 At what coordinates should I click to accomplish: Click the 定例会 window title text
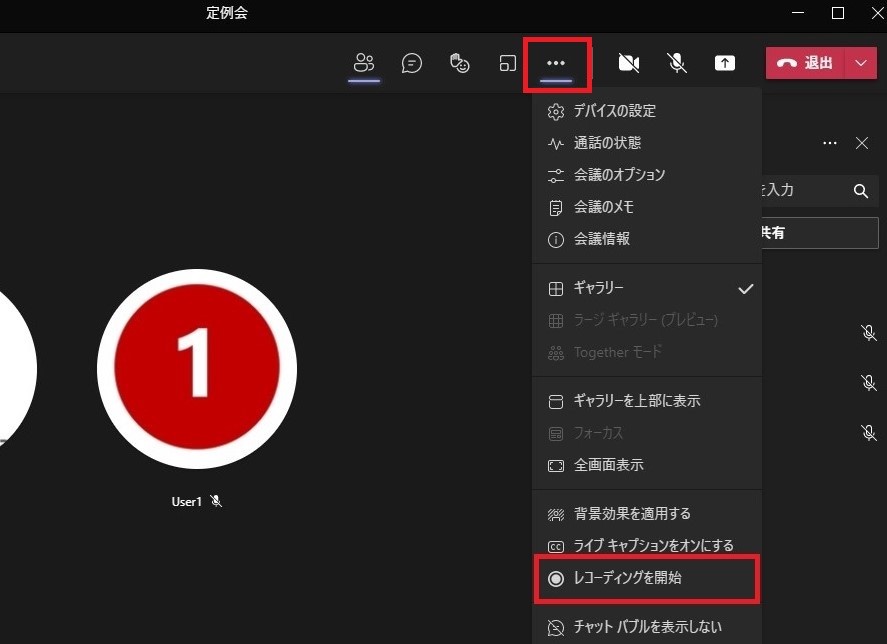point(227,12)
